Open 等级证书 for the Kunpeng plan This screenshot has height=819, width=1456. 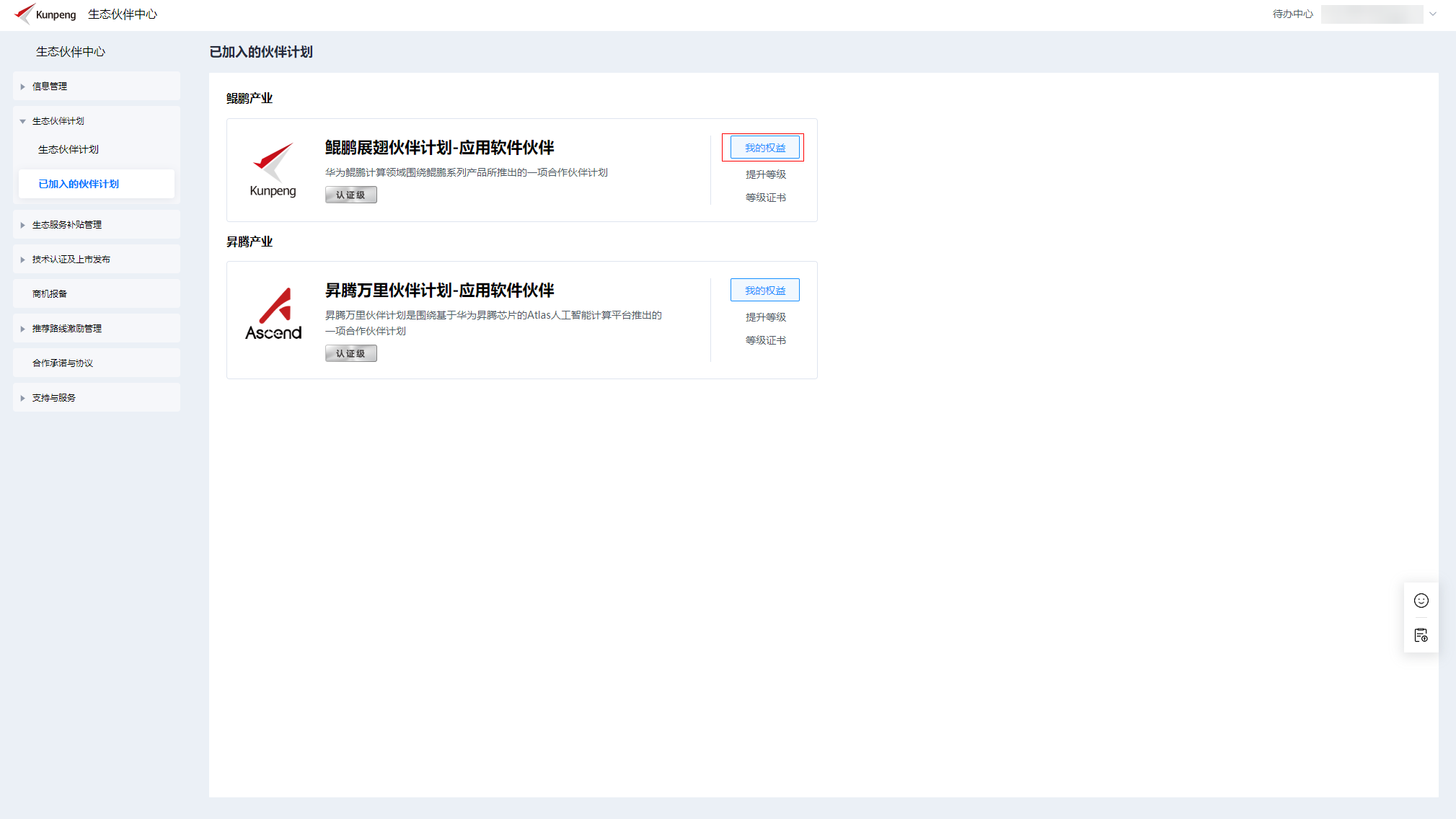(x=765, y=198)
